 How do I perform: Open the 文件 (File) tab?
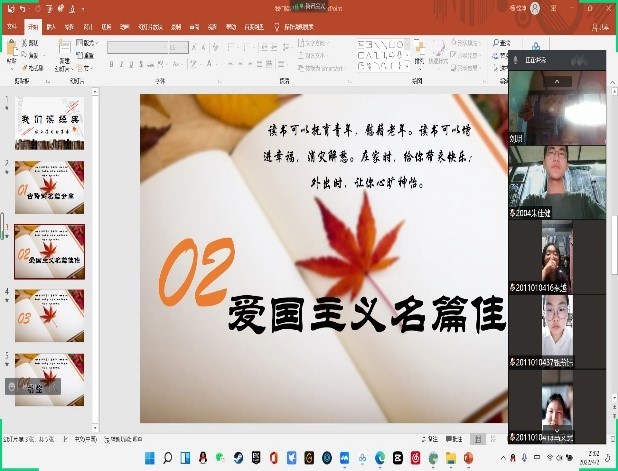click(12, 28)
